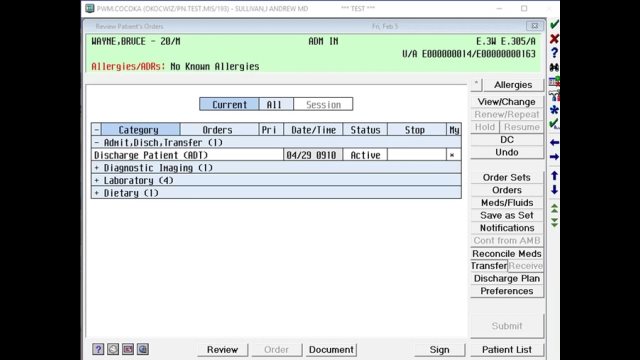Click the gray person icon in the bottom-left icon row
The height and width of the screenshot is (360, 640).
tap(113, 349)
